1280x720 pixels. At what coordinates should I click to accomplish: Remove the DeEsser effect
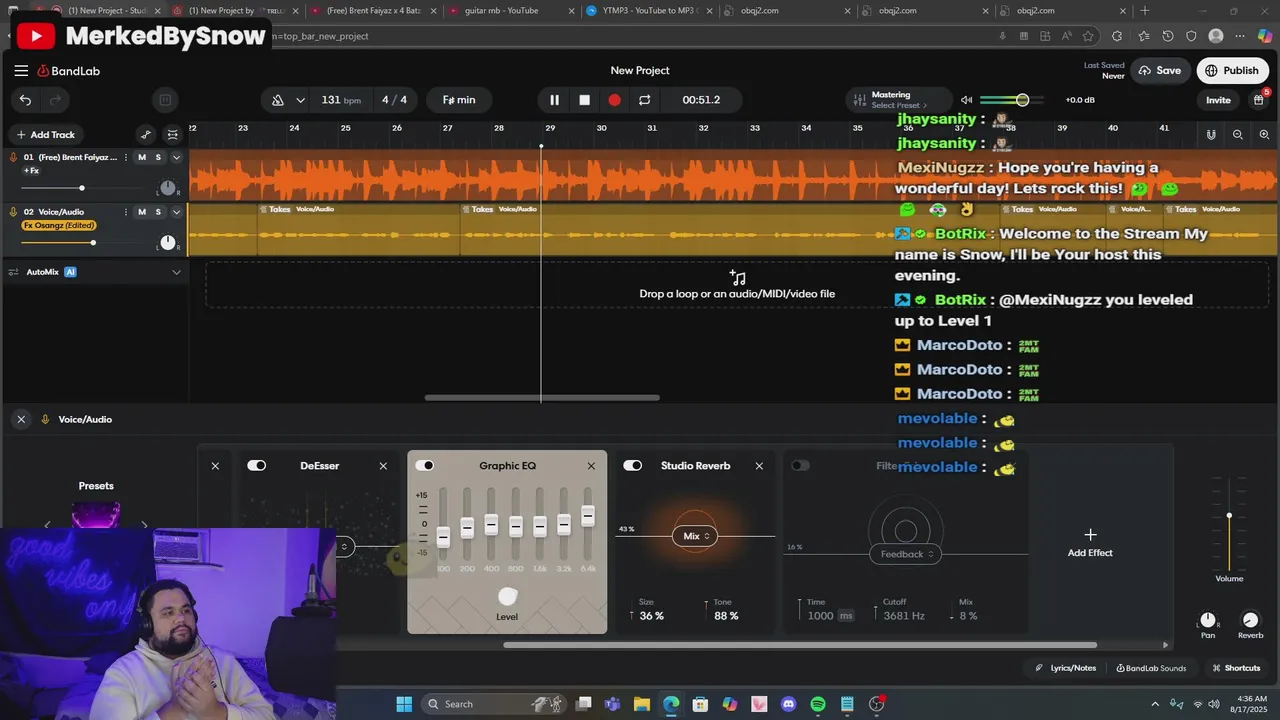pos(383,466)
